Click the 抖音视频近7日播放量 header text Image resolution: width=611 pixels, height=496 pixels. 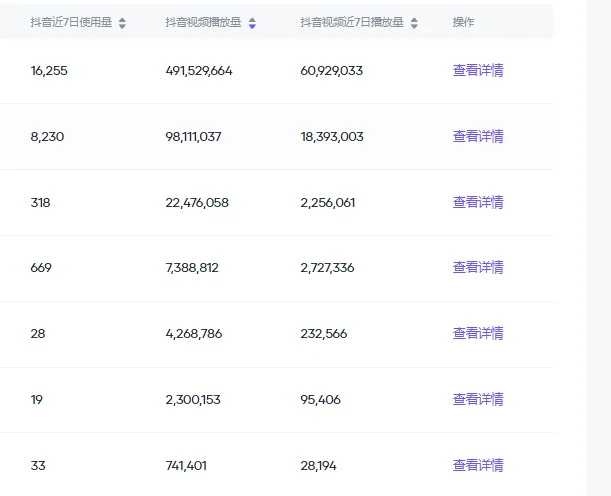pyautogui.click(x=352, y=23)
